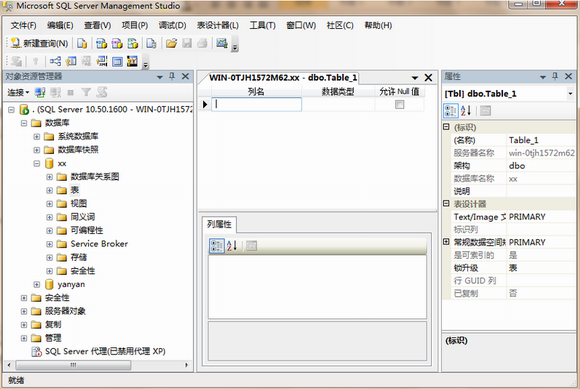The height and width of the screenshot is (389, 580).
Task: Sort properties alphabetically in Properties panel
Action: (x=466, y=111)
